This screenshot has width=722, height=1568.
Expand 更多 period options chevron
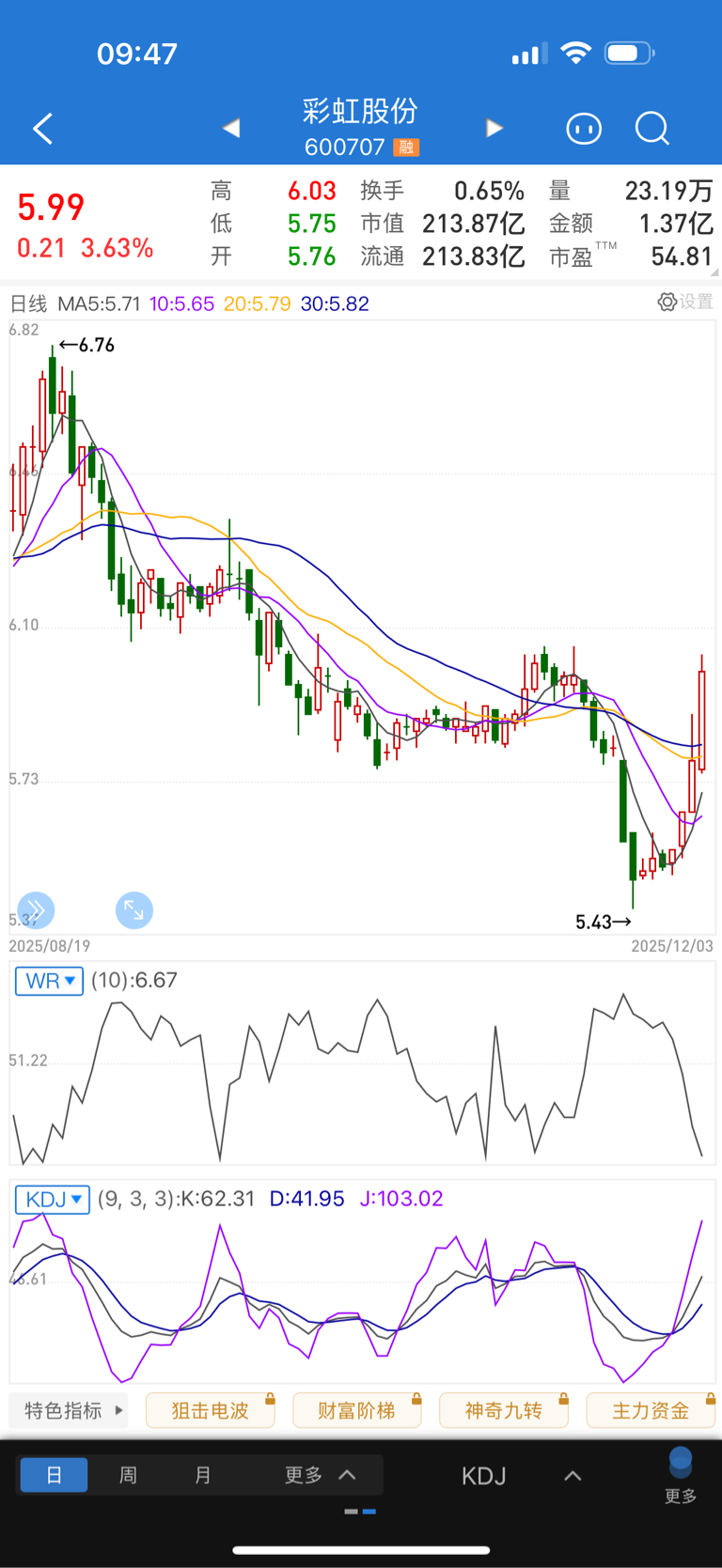click(x=347, y=1475)
